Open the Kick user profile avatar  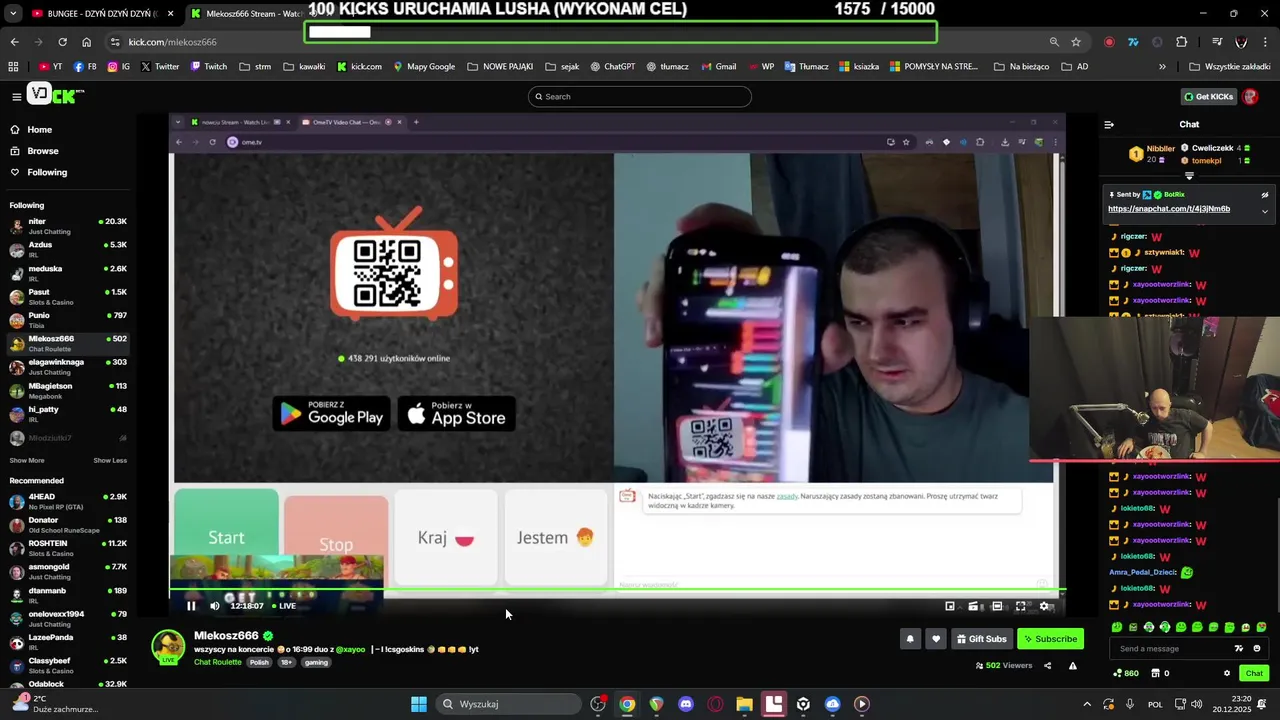1250,97
